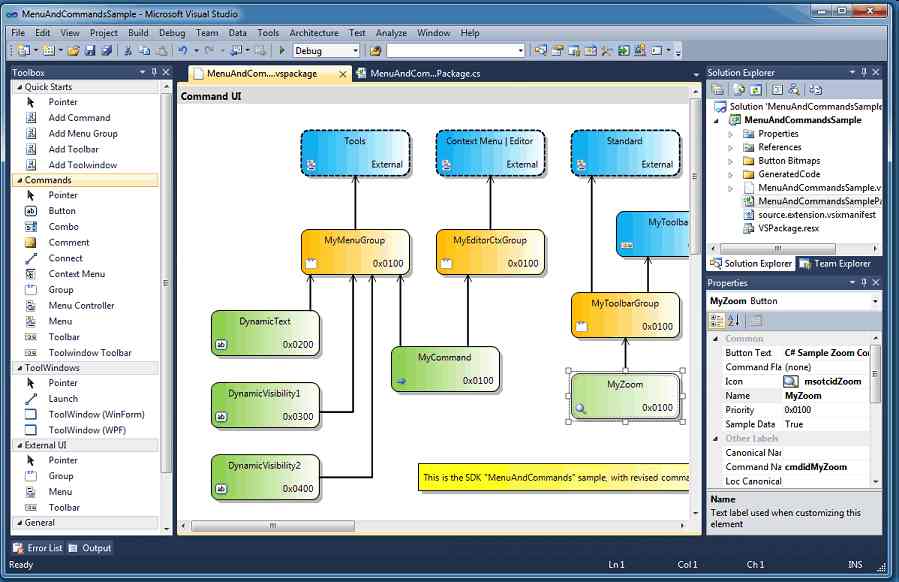This screenshot has height=582, width=899.
Task: Click the Open File folder icon
Action: point(73,51)
